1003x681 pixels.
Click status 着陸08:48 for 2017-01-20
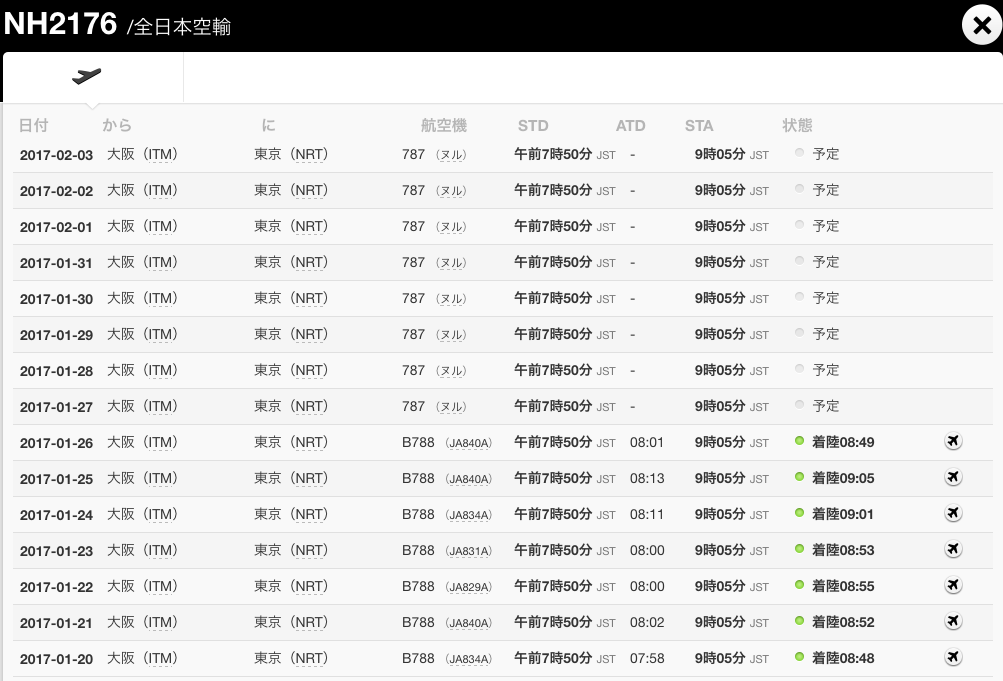pyautogui.click(x=843, y=658)
